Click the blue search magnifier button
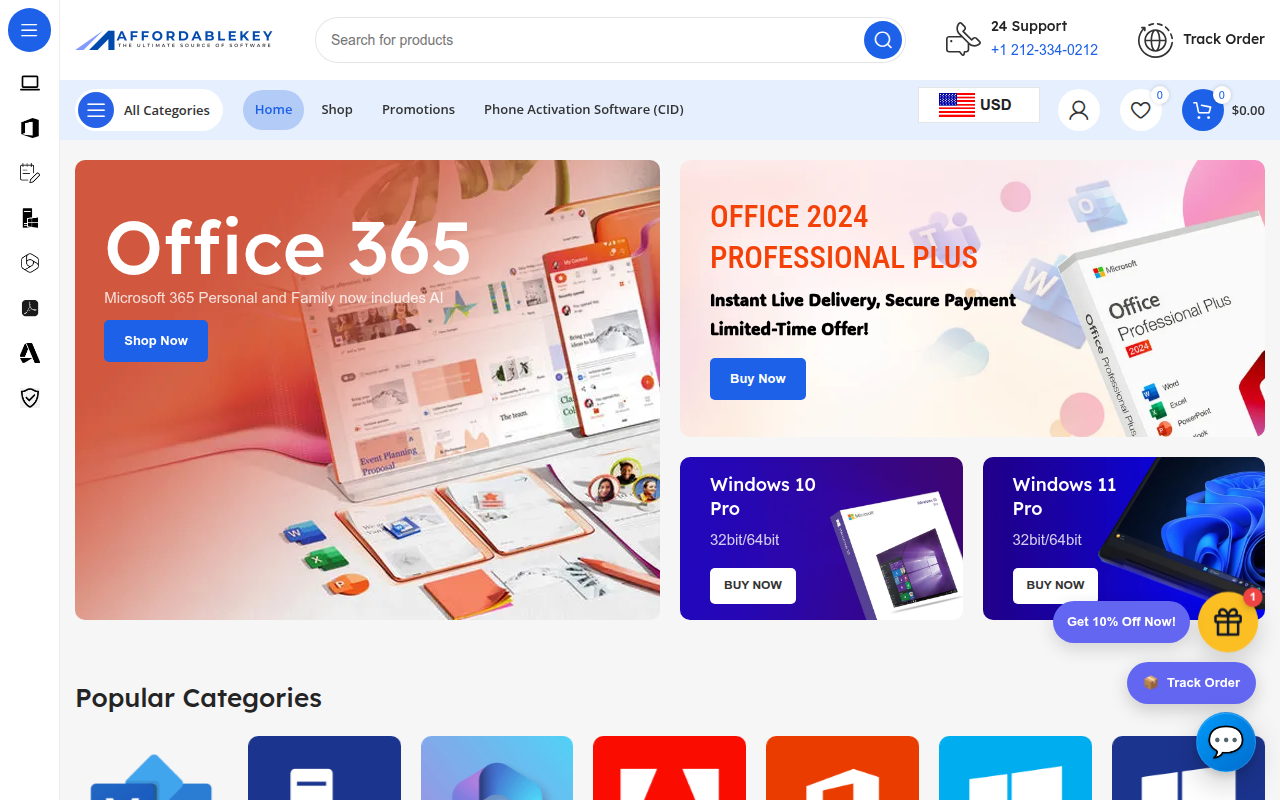 (883, 40)
